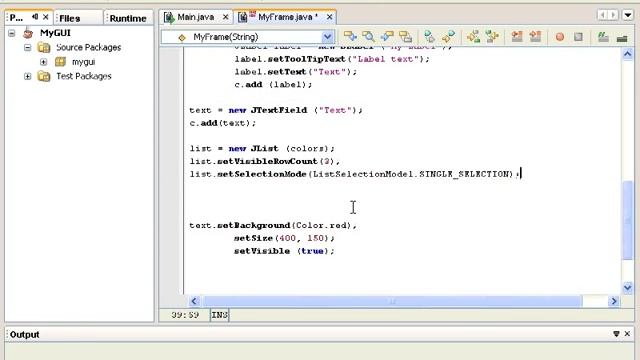Switch to the Files tab
Screen dimensions: 640x360
coord(70,18)
